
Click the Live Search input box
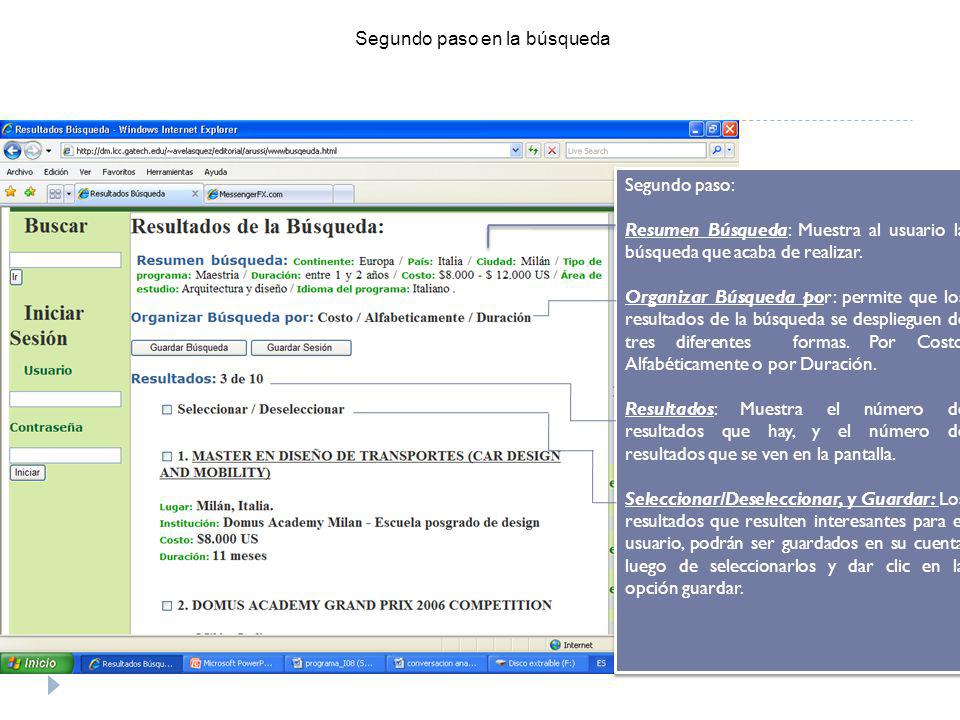click(x=636, y=151)
